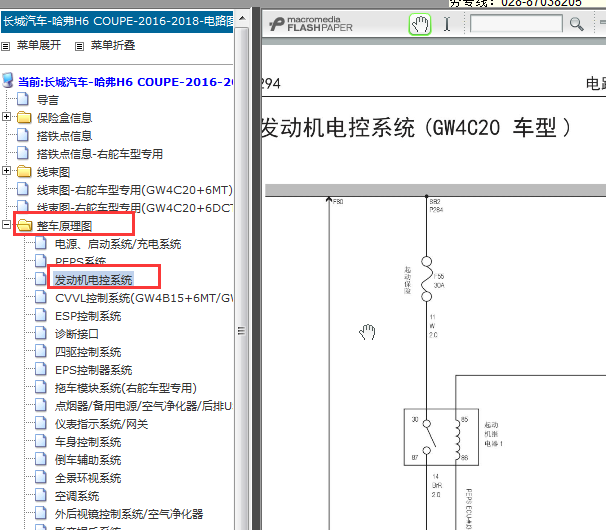Click the 菜单折叠 list icon

(79, 46)
